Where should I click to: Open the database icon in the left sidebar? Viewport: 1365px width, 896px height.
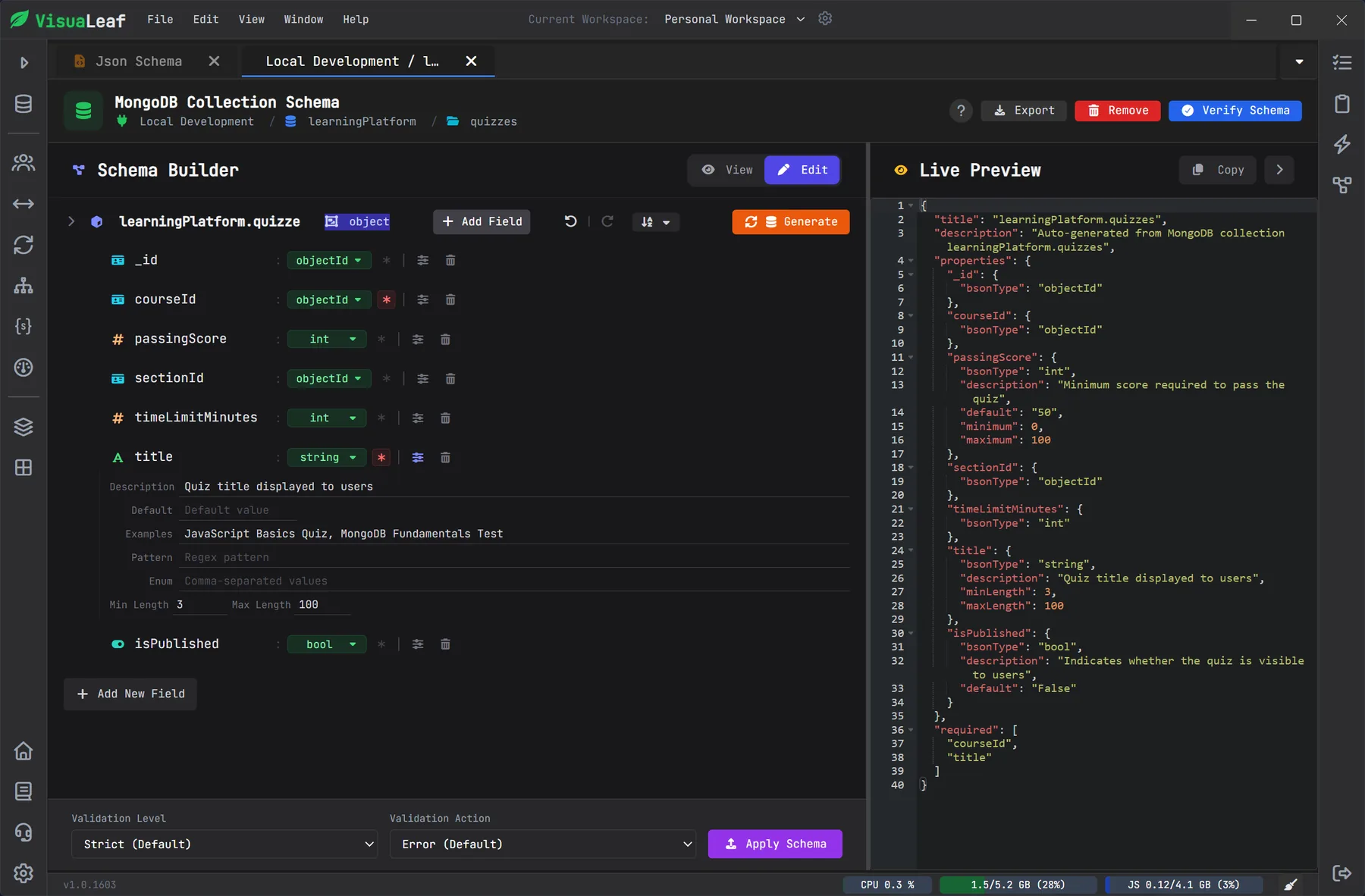point(24,104)
